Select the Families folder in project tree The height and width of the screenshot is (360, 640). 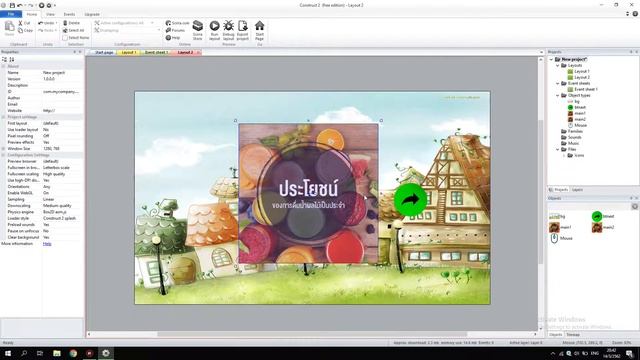tap(572, 131)
